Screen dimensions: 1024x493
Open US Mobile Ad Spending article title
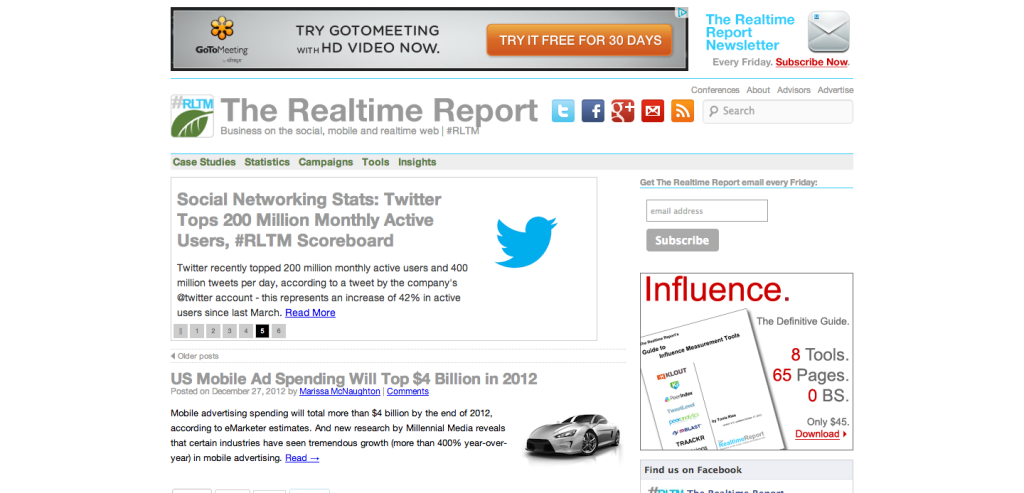click(354, 379)
